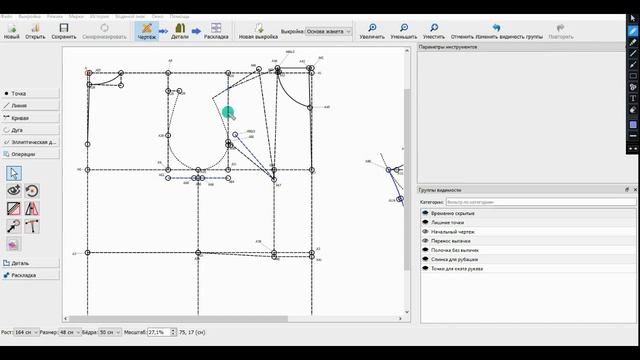
Task: Open the Размер size dropdown
Action: [70, 332]
